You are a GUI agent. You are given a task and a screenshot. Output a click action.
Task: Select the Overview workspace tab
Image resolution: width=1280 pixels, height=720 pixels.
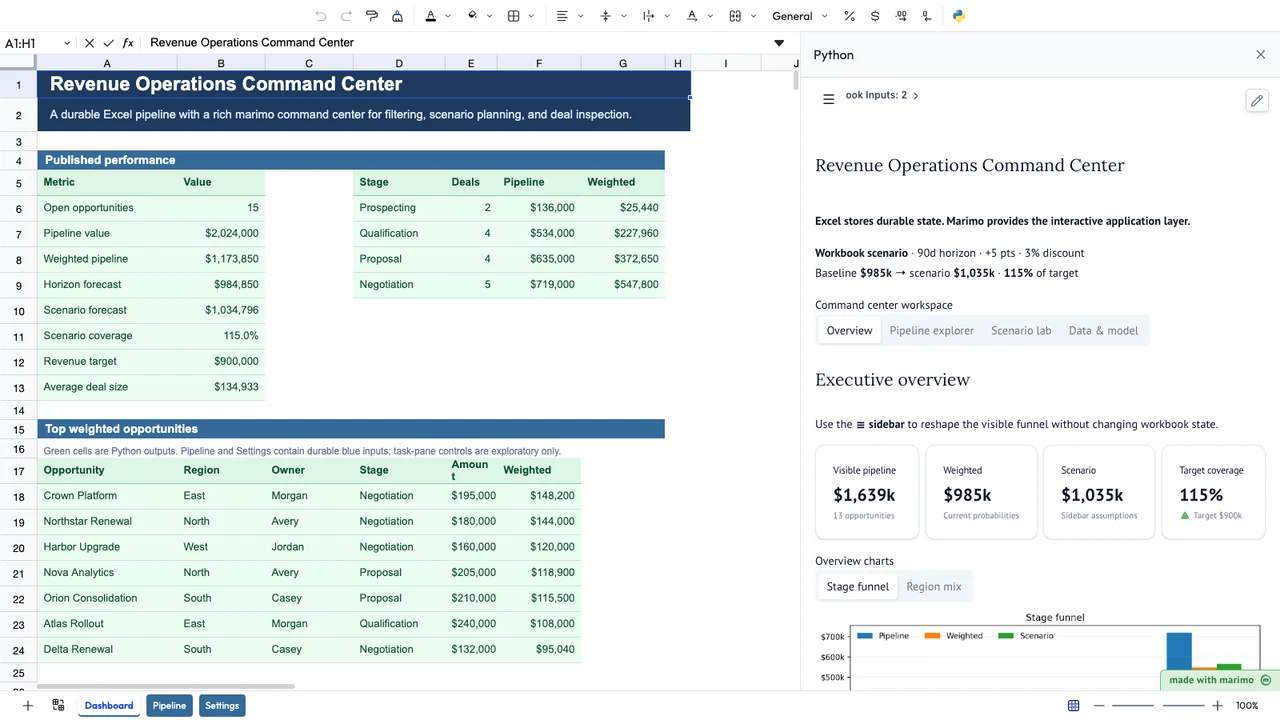849,330
